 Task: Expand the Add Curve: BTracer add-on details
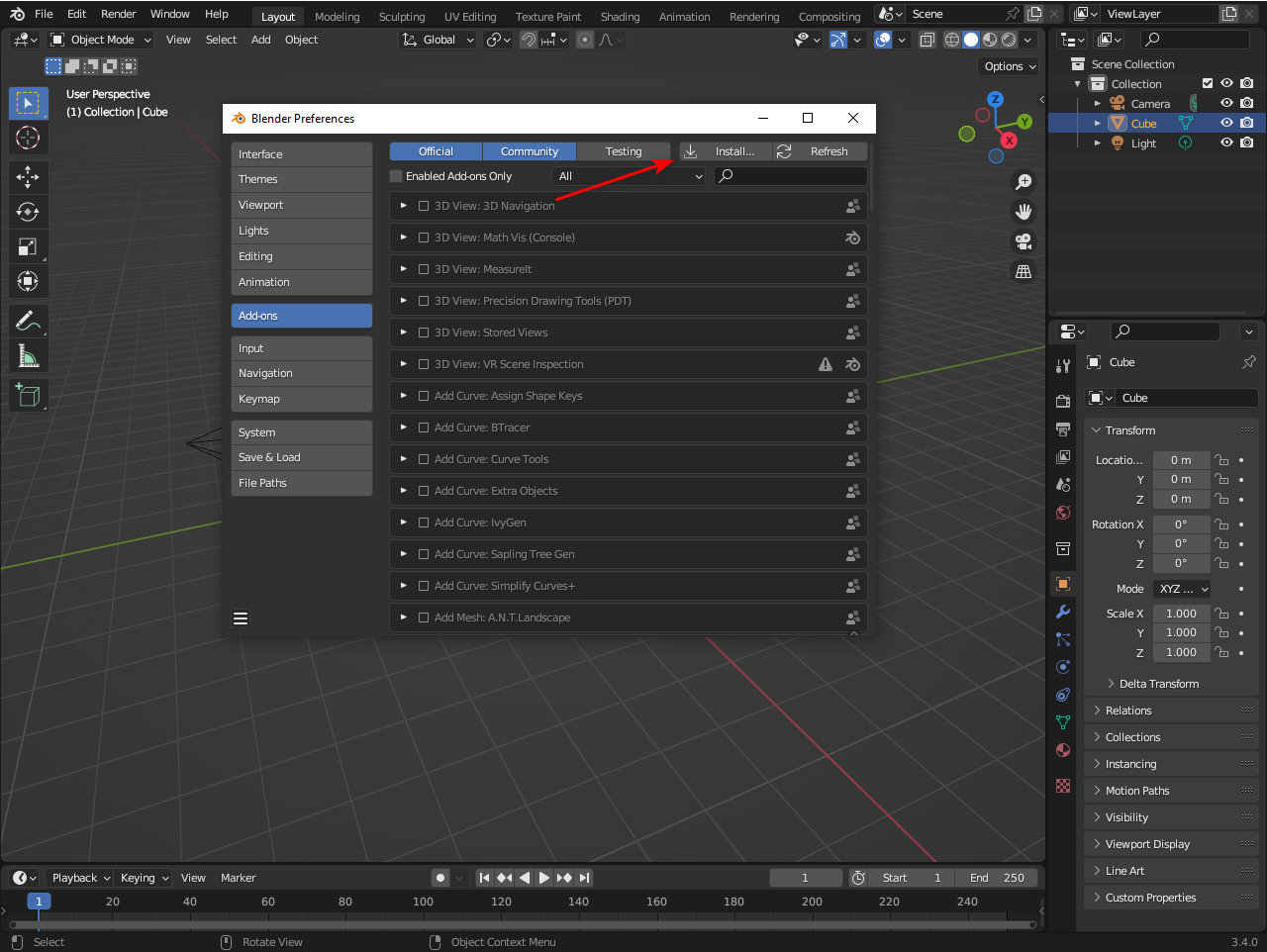403,428
